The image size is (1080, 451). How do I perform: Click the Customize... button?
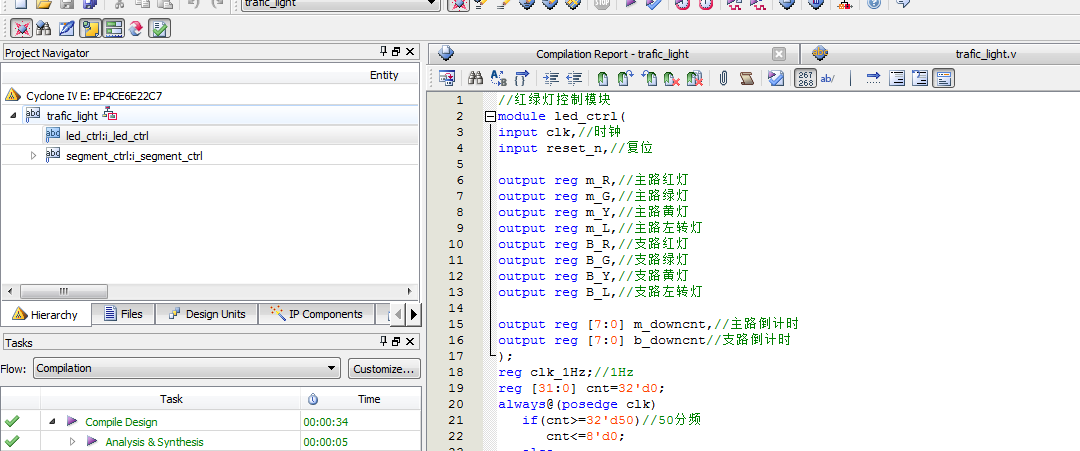(384, 369)
